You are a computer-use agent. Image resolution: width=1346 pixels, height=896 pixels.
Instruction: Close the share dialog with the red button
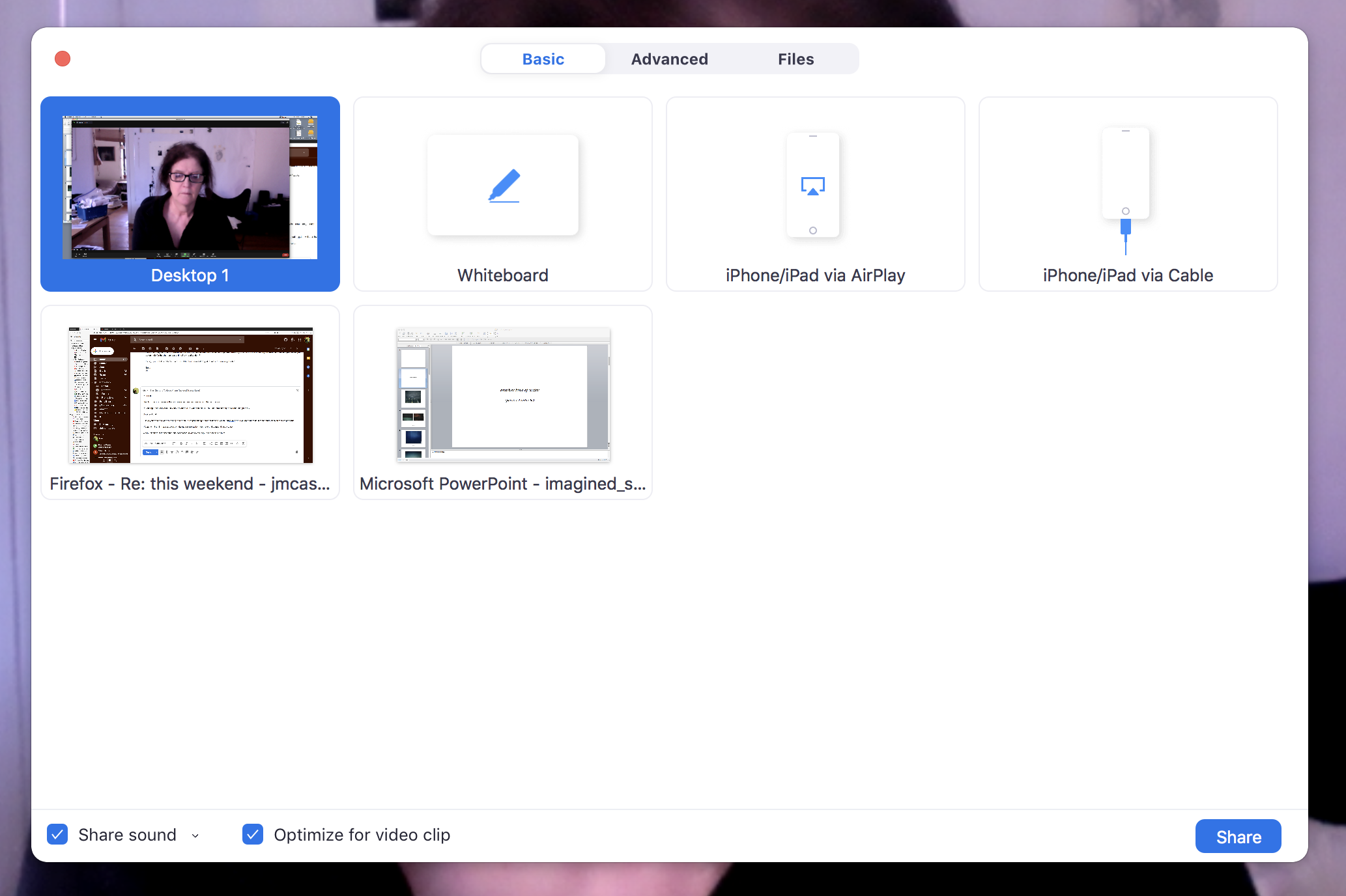63,59
